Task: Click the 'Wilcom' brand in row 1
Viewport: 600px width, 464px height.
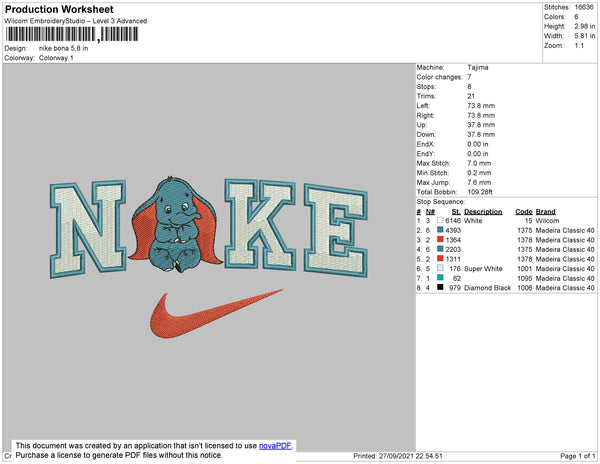Action: (547, 220)
